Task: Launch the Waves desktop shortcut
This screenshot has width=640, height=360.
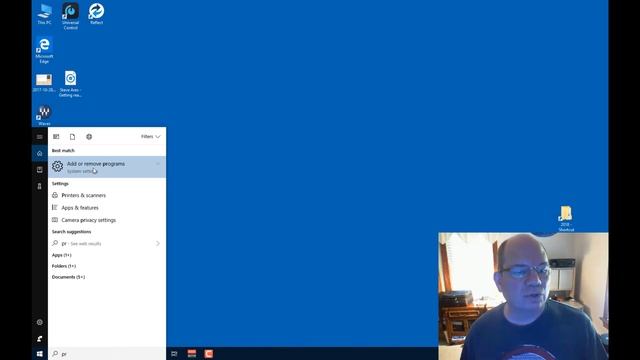Action: coord(44,116)
